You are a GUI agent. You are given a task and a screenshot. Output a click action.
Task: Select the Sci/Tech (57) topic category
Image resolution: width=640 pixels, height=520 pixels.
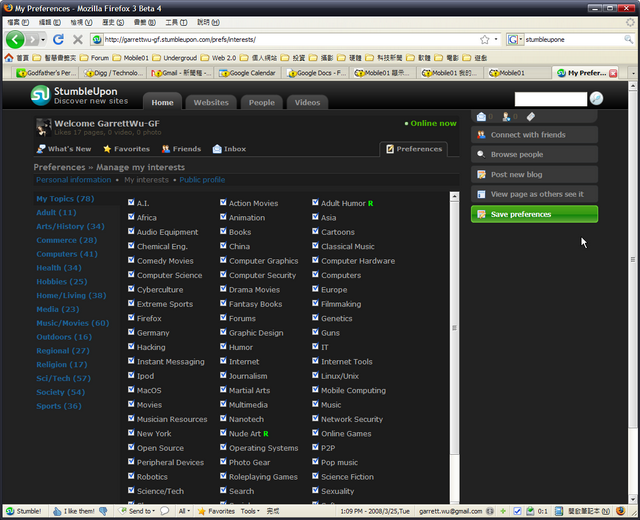(63, 378)
